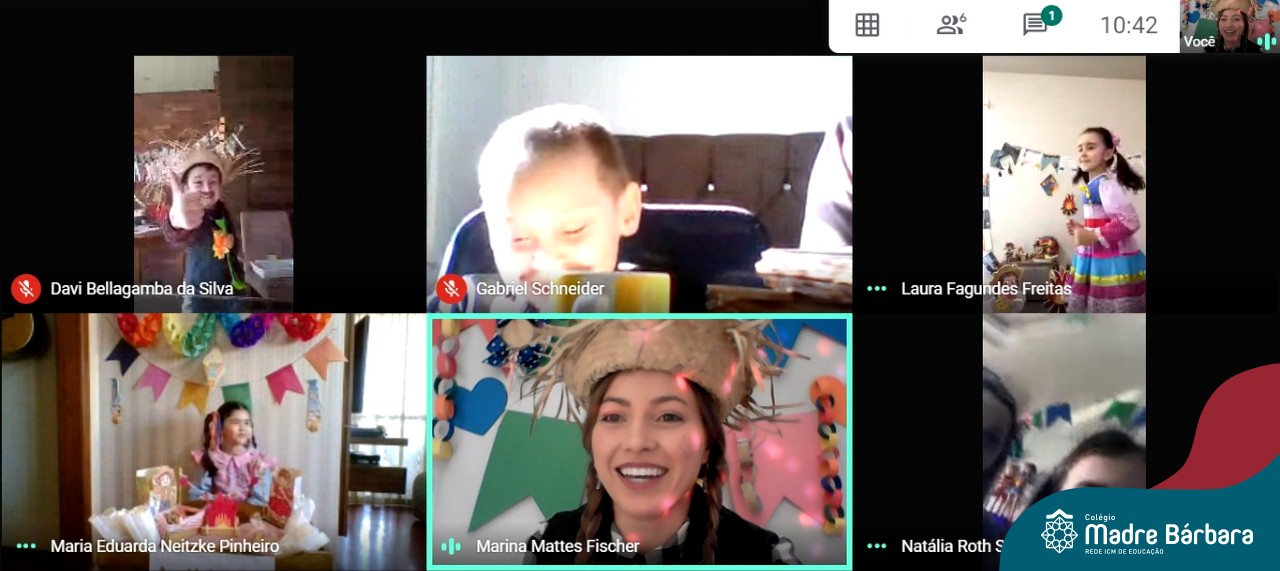Screen dimensions: 1280x571
Task: Open the chat messages icon
Action: [1035, 25]
